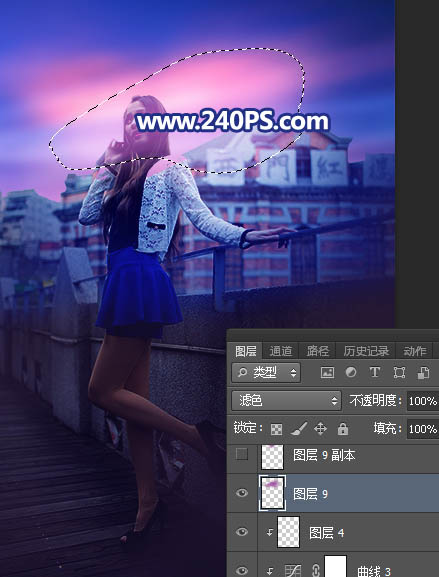Image resolution: width=439 pixels, height=577 pixels.
Task: Select the 图层 9 layer thumbnail
Action: [x=272, y=493]
